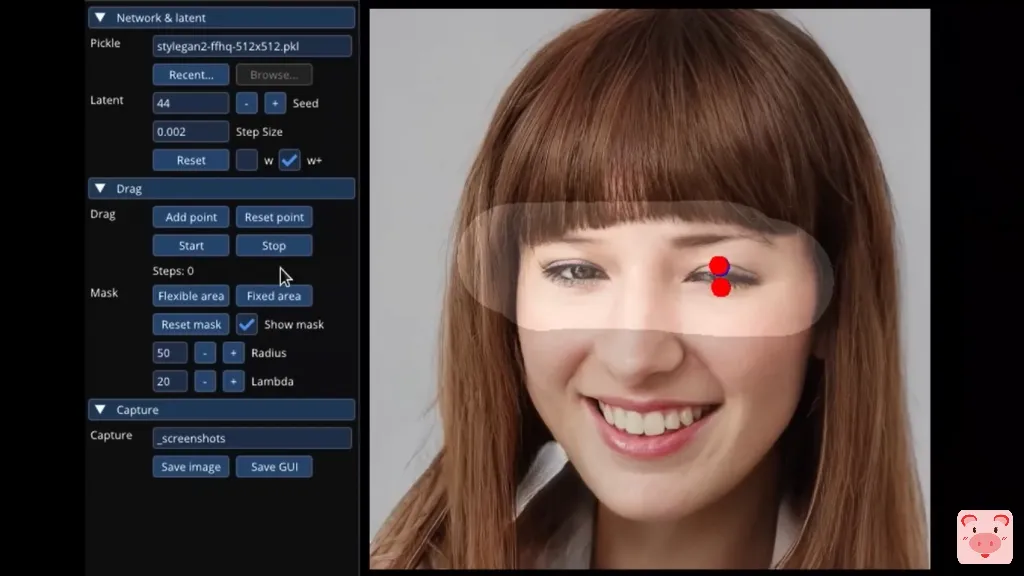The width and height of the screenshot is (1024, 576).
Task: Click the Browse... button
Action: pyautogui.click(x=274, y=75)
